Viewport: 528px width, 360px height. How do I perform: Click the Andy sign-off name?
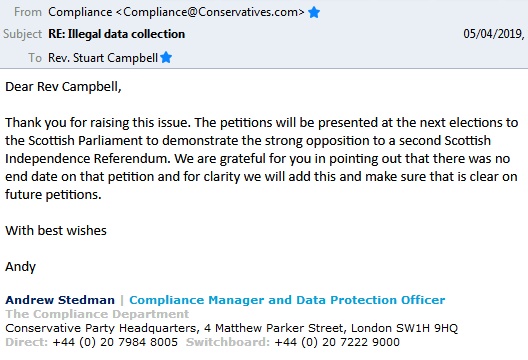click(21, 267)
